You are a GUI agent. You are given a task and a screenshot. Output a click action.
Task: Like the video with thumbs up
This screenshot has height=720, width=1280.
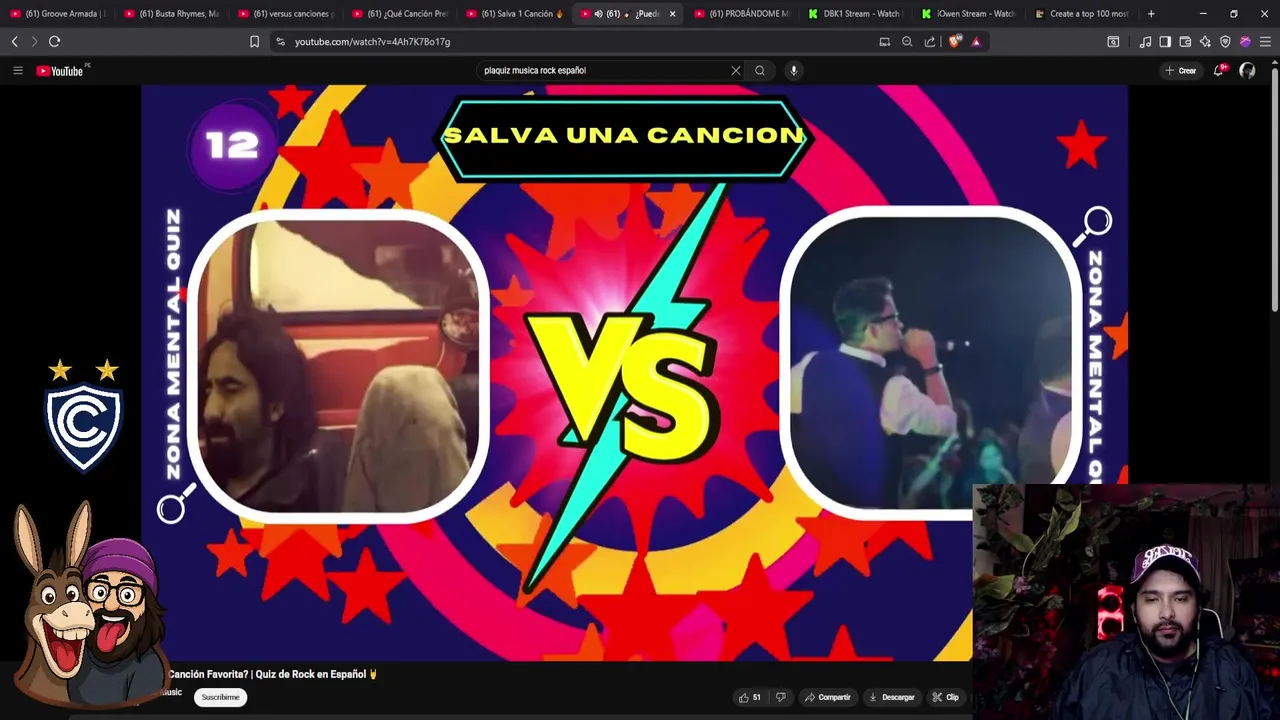750,697
